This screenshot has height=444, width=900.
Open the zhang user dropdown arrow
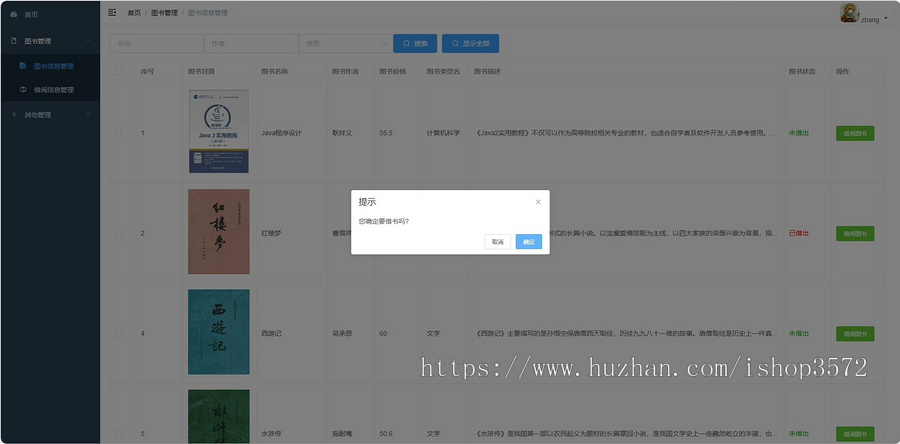[886, 18]
